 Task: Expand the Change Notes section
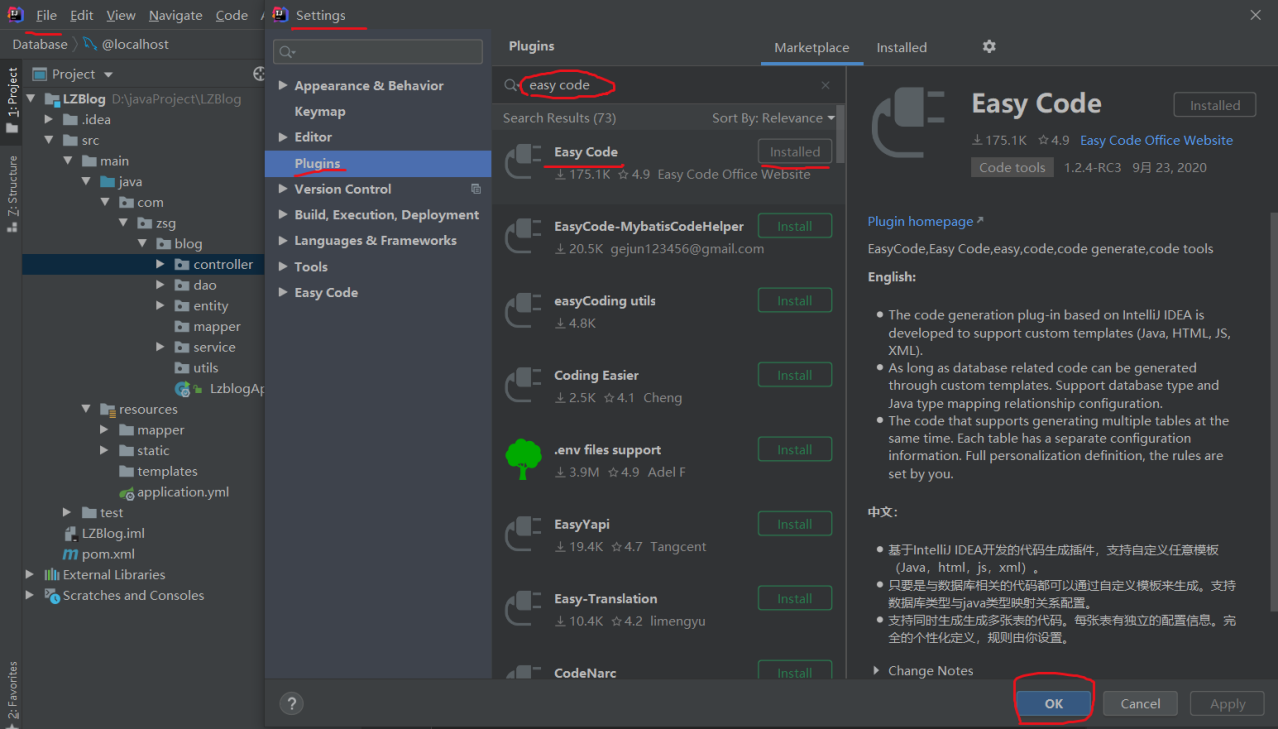[x=877, y=671]
